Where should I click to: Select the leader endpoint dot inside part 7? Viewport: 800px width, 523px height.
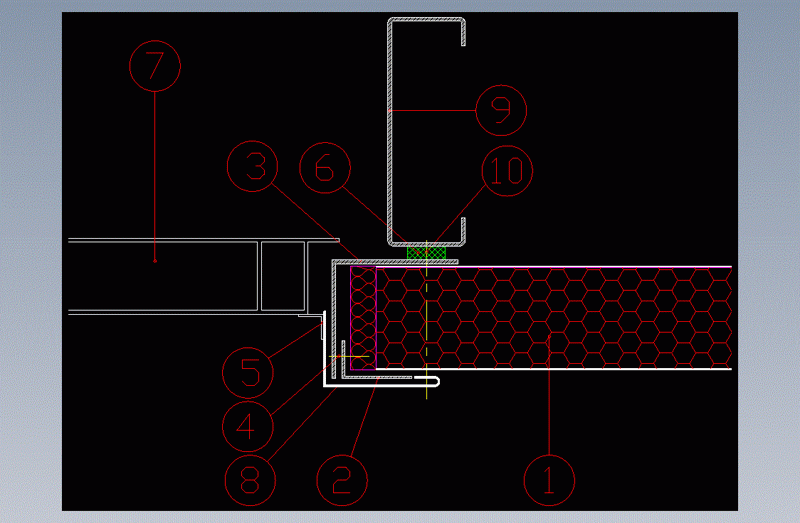coord(155,260)
